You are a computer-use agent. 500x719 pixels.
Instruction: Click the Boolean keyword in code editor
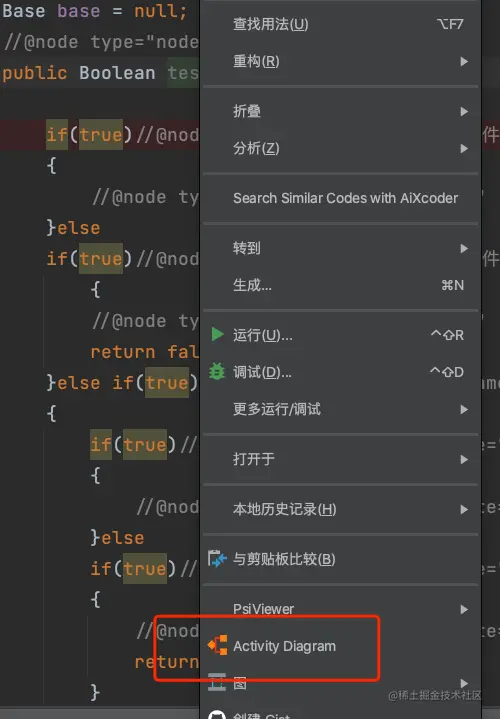[117, 73]
